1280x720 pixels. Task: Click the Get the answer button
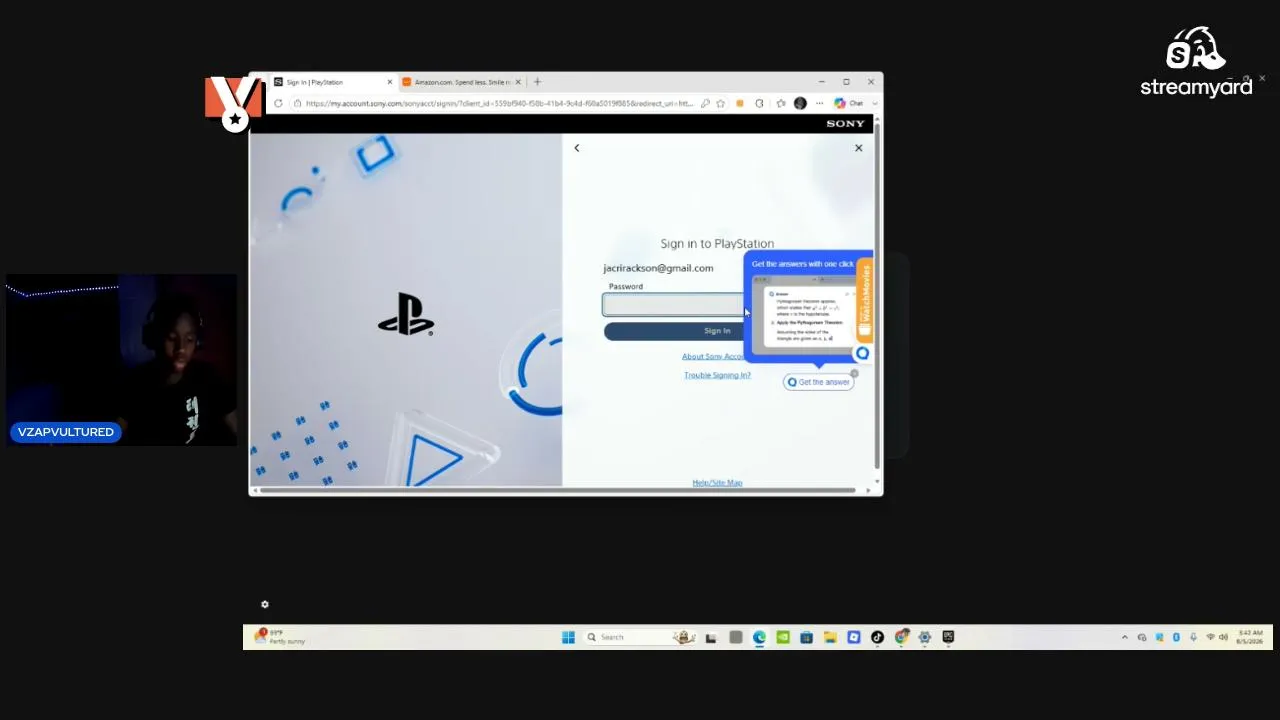pyautogui.click(x=818, y=382)
